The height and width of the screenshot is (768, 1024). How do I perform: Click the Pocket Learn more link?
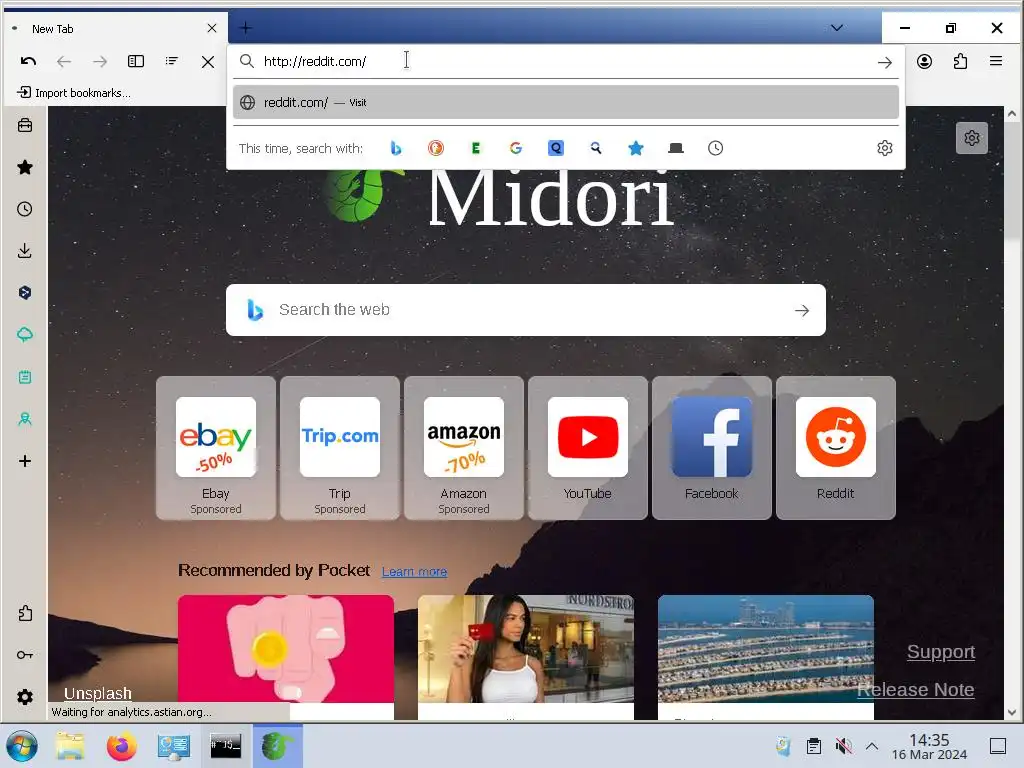pyautogui.click(x=414, y=571)
